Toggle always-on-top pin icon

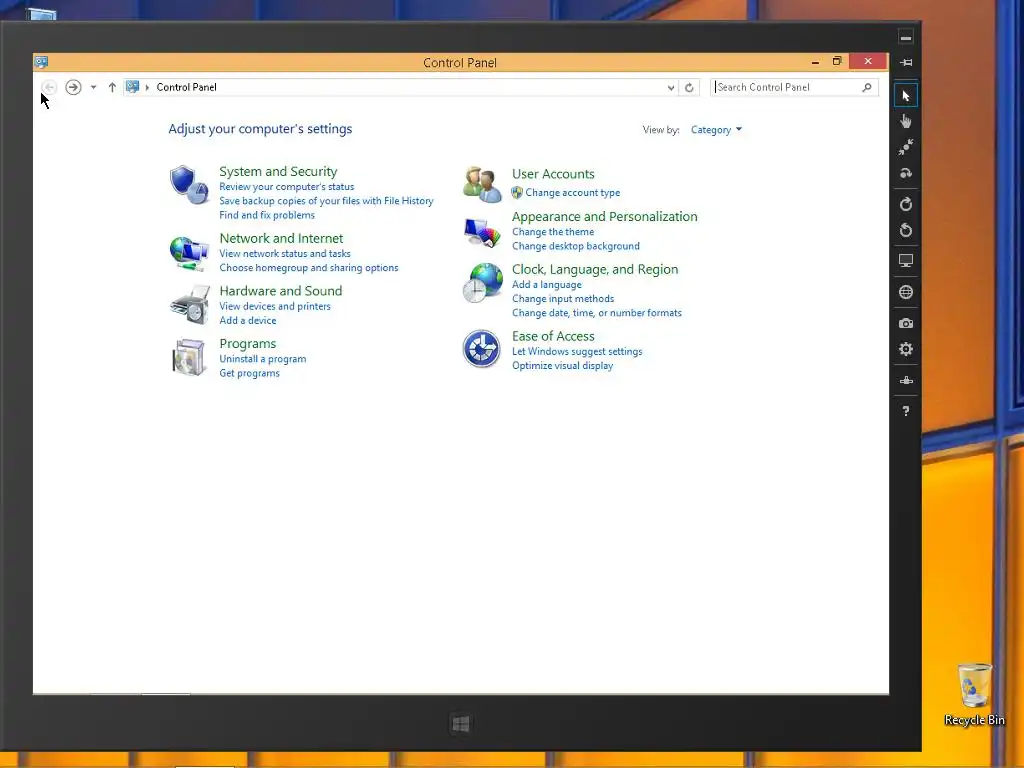906,63
